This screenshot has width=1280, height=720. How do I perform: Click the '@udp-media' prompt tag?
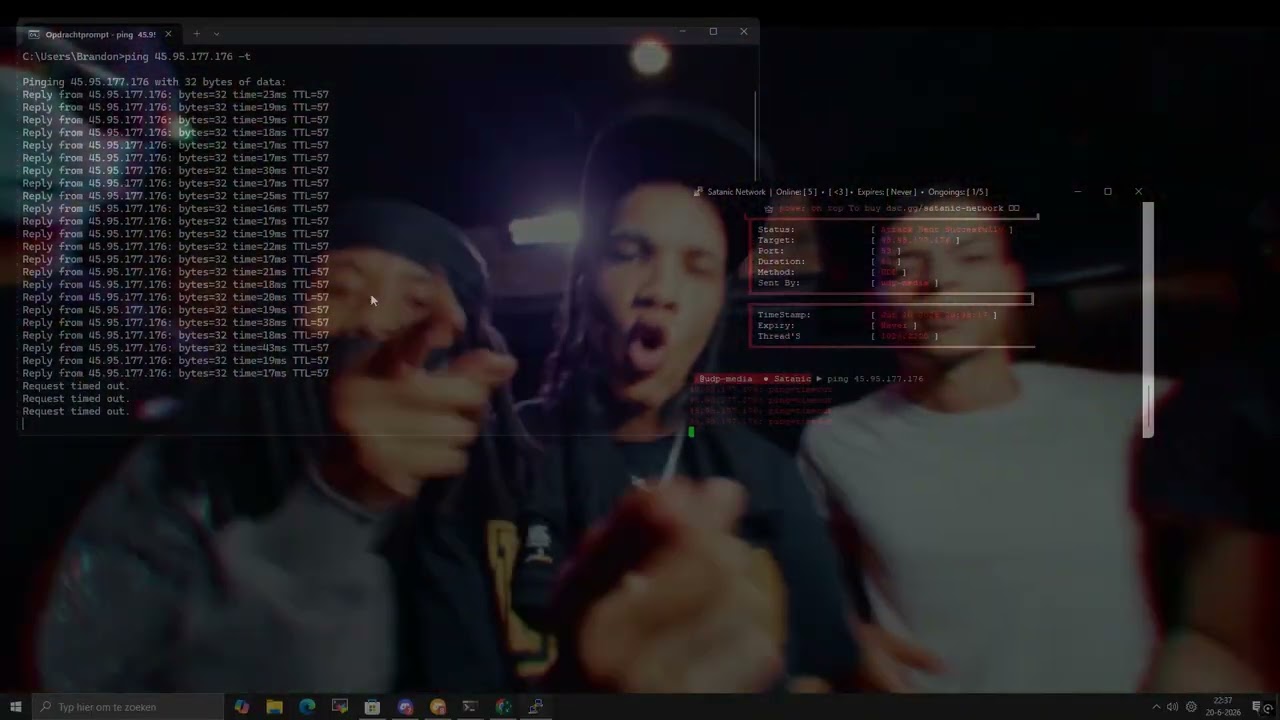(726, 379)
